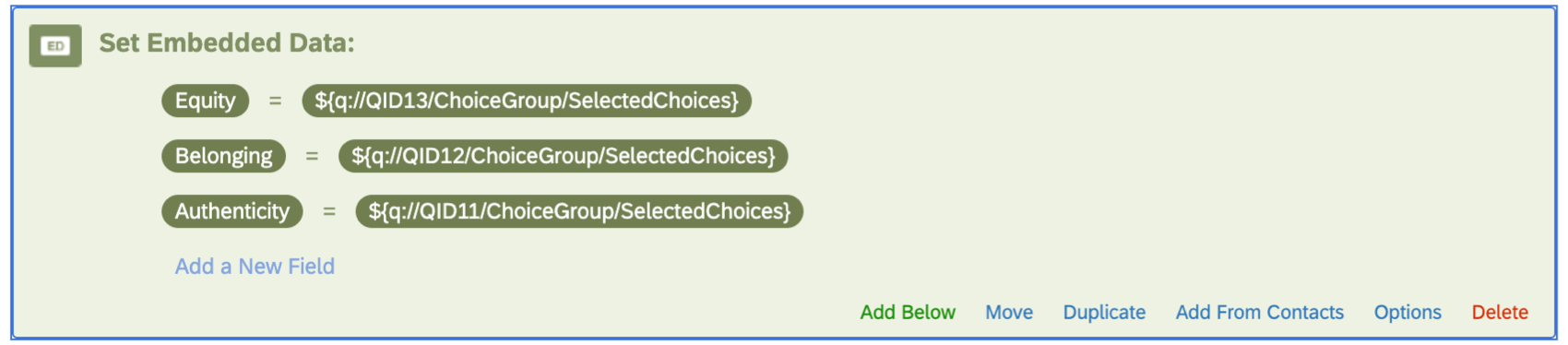Edit the Equity field name

(x=206, y=101)
